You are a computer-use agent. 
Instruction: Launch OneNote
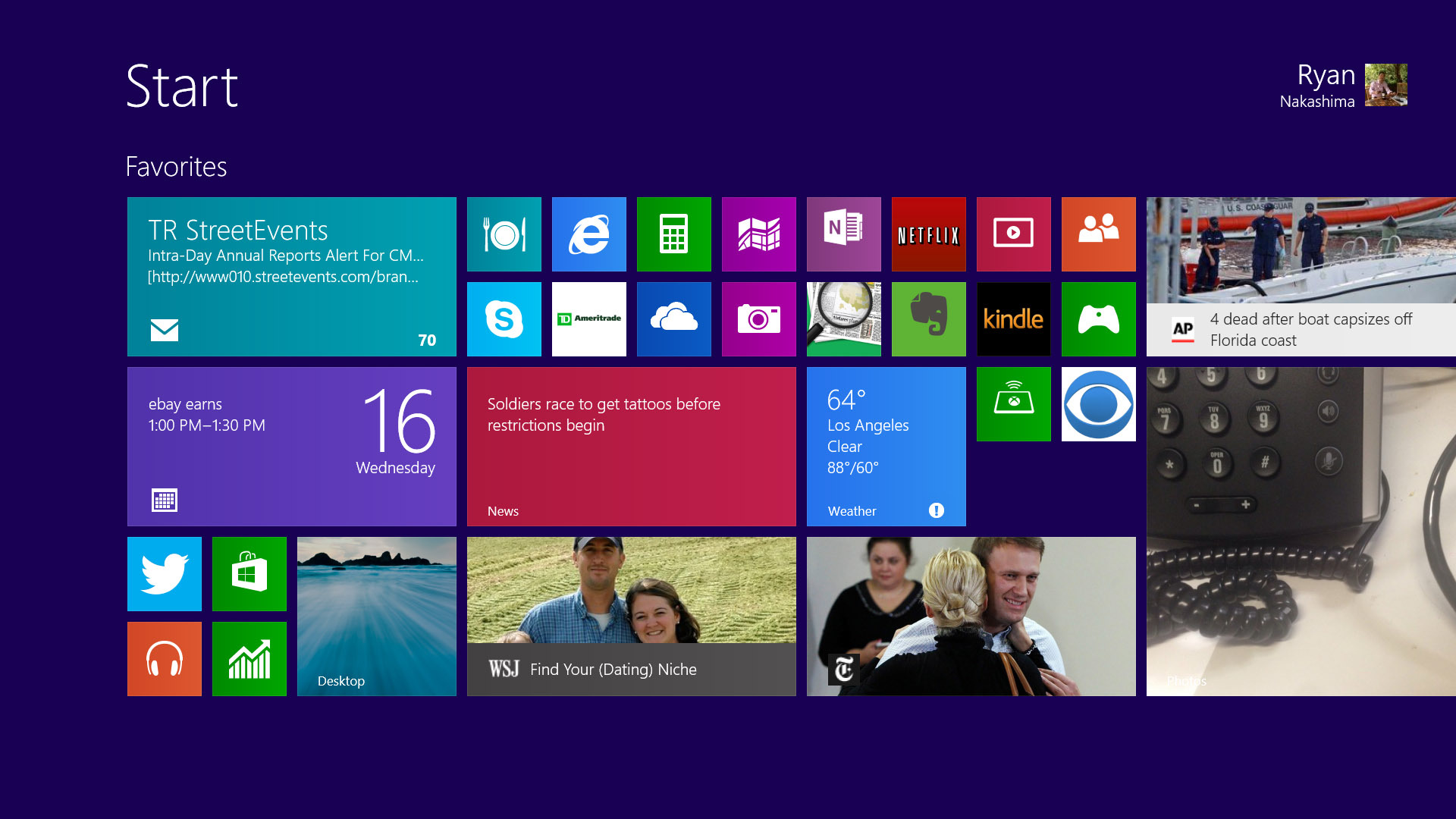point(843,234)
